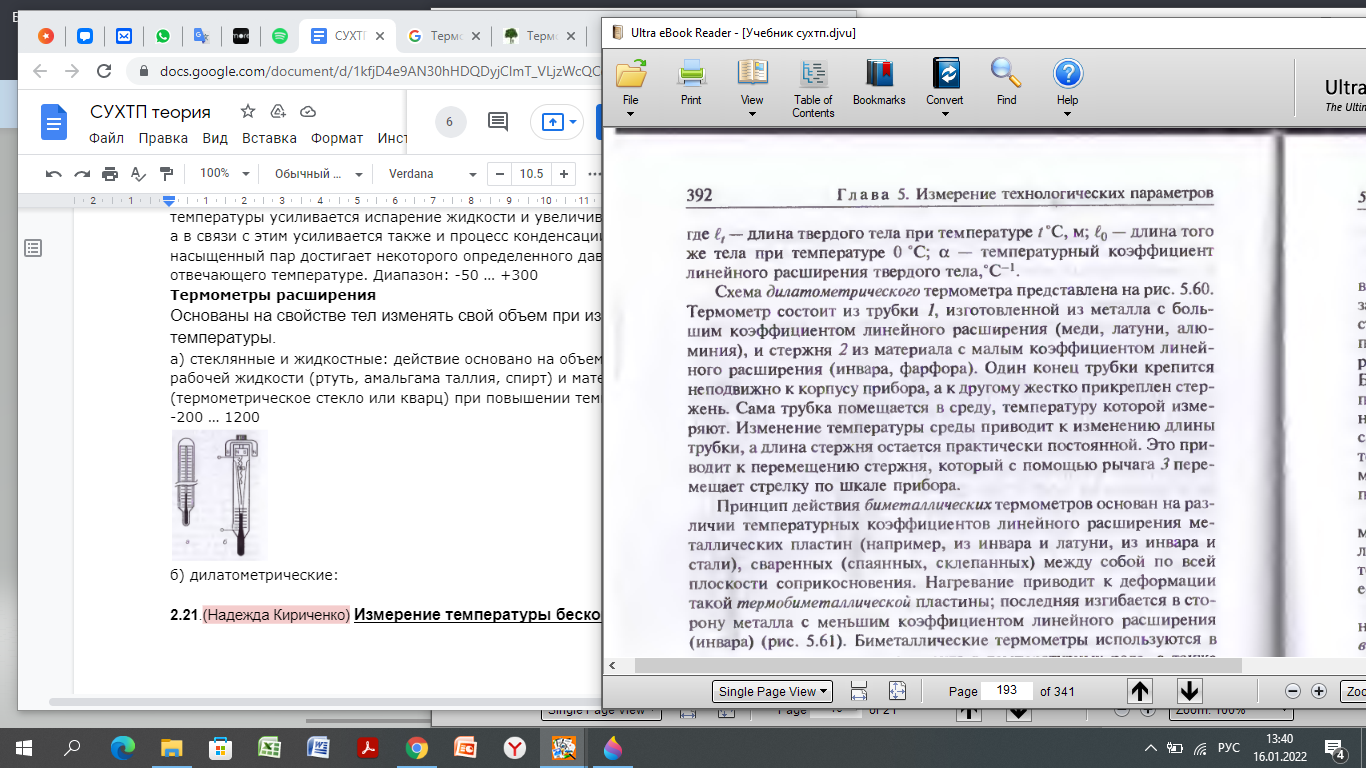1366x768 pixels.
Task: Expand the View dropdown arrow in reader
Action: (752, 113)
